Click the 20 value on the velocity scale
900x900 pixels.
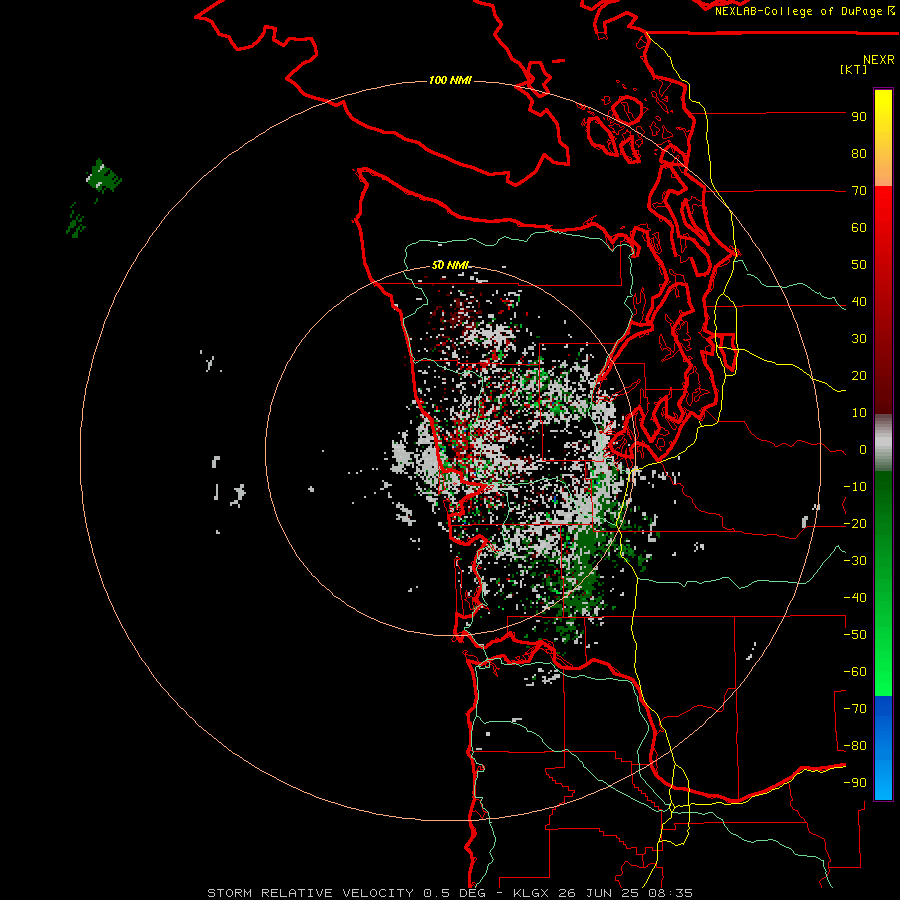(859, 375)
